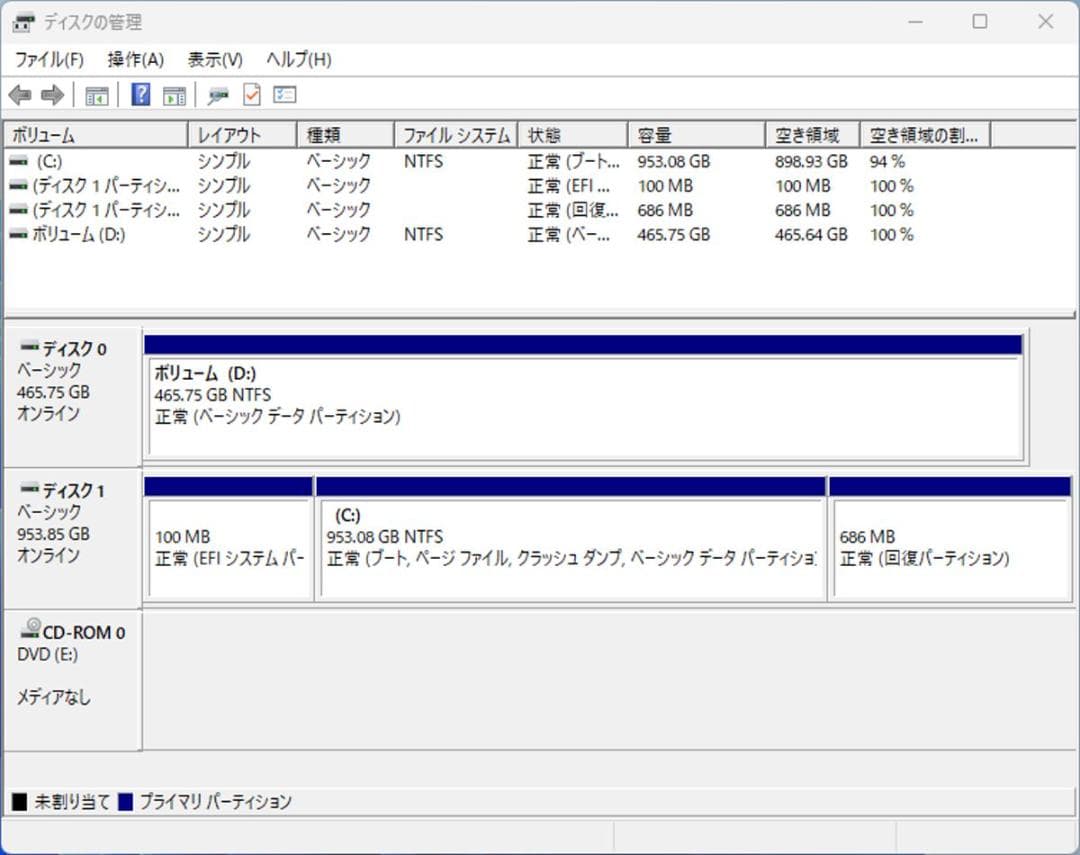
Task: Click the blue Help toolbar icon
Action: coord(138,94)
